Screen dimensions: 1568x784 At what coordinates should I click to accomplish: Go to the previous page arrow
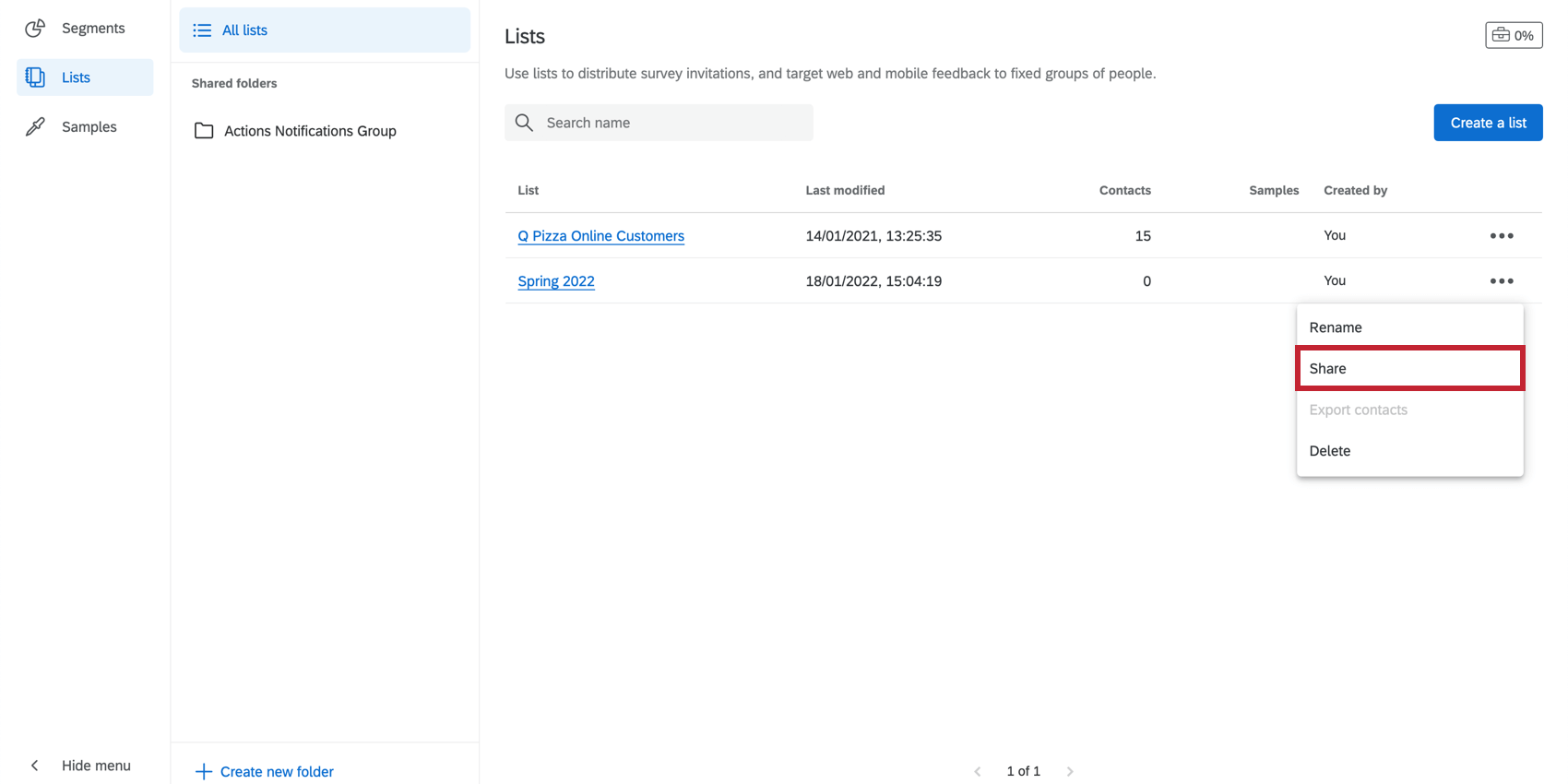click(978, 771)
